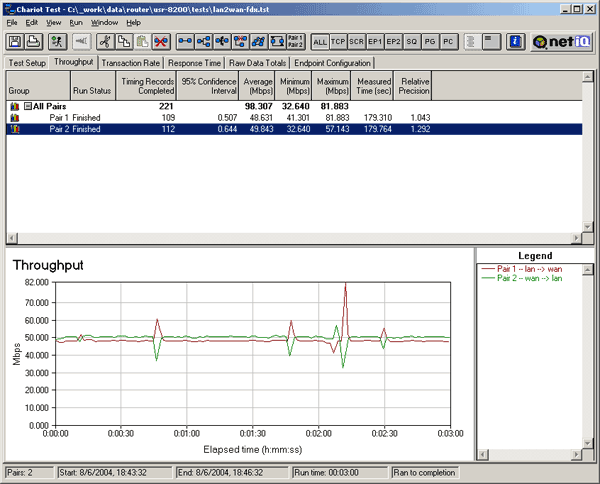Screen dimensions: 600x484
Task: Toggle the SCR script filter button
Action: (357, 42)
